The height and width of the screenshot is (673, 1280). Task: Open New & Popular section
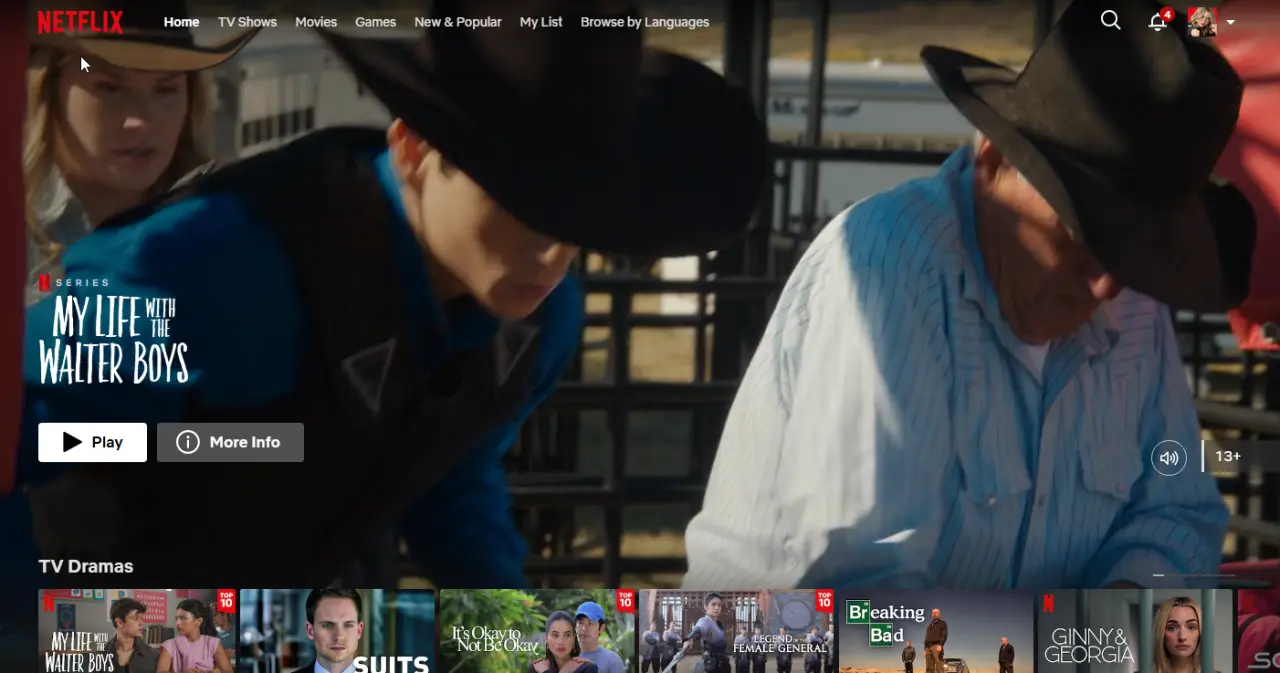pyautogui.click(x=458, y=22)
